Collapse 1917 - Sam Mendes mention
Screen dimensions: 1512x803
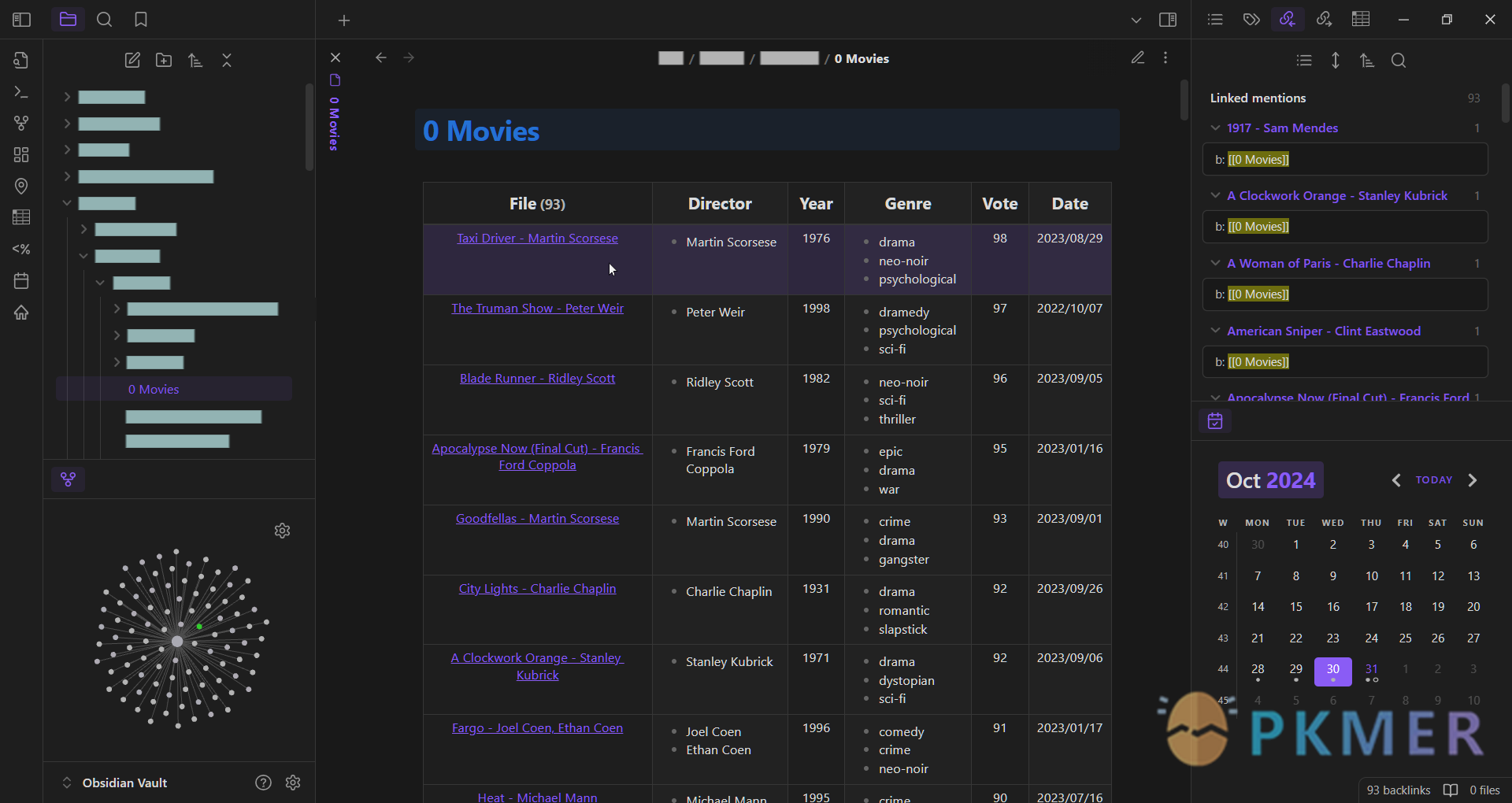pos(1215,128)
